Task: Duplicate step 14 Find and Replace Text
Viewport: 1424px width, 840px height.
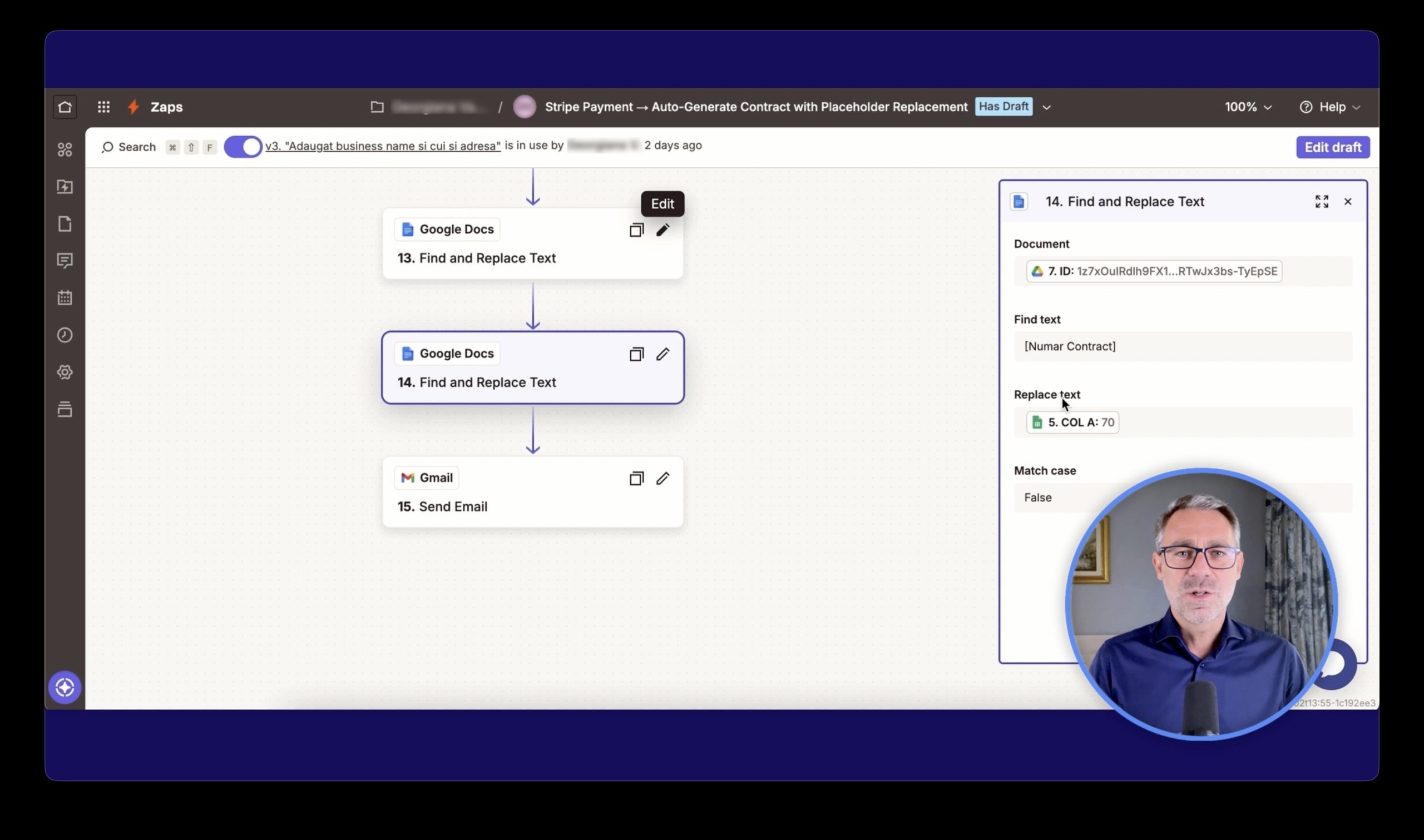Action: 636,354
